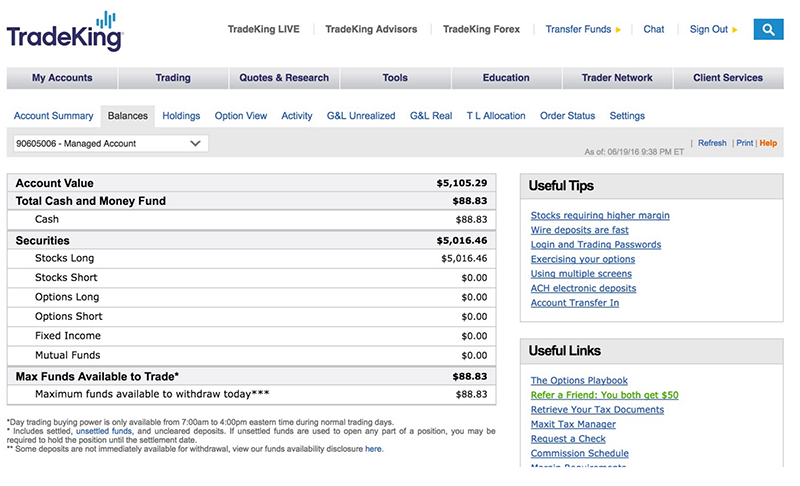800x486 pixels.
Task: Click the Transfer Funds link
Action: pos(578,30)
